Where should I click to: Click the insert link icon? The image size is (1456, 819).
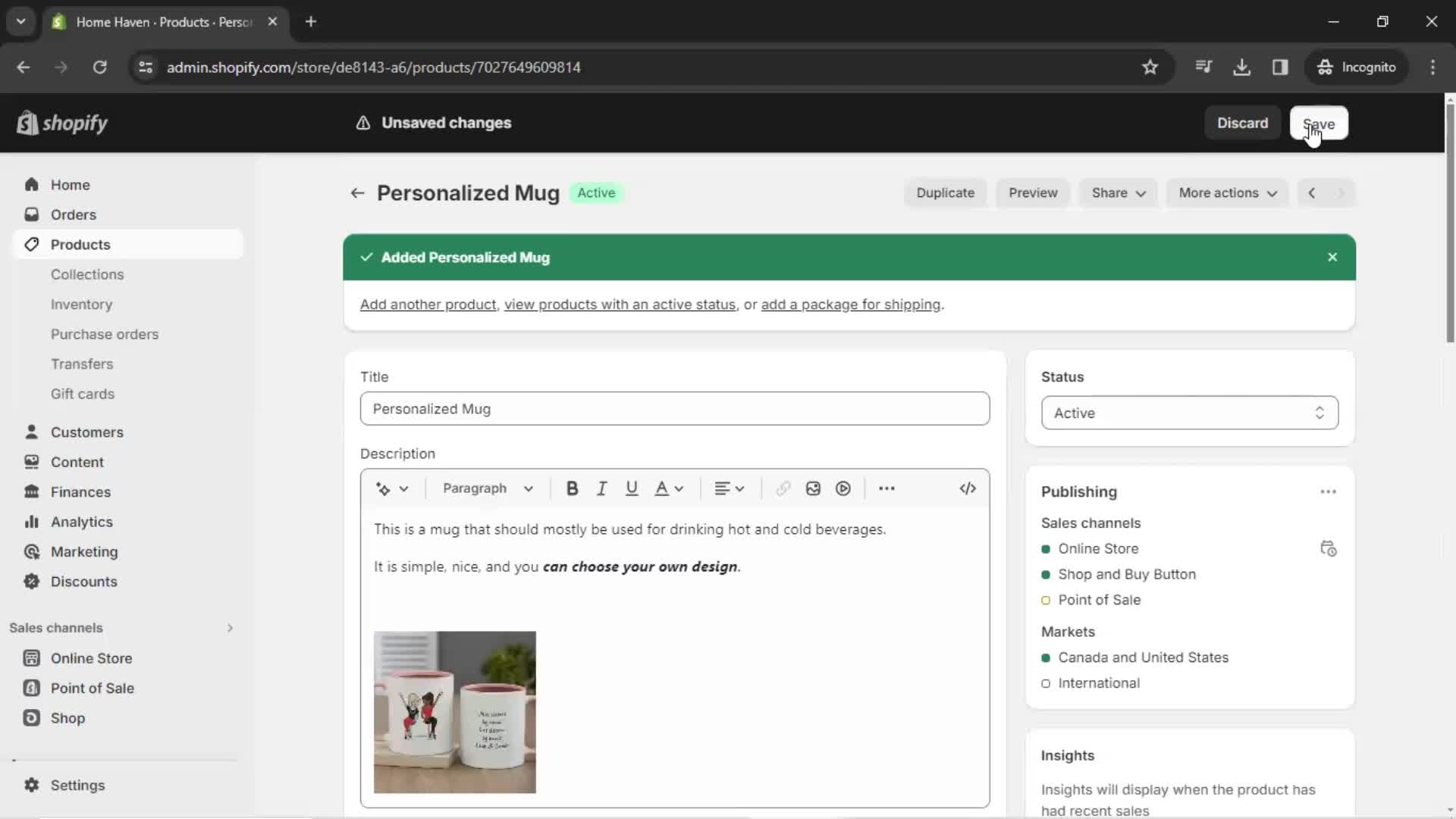783,488
